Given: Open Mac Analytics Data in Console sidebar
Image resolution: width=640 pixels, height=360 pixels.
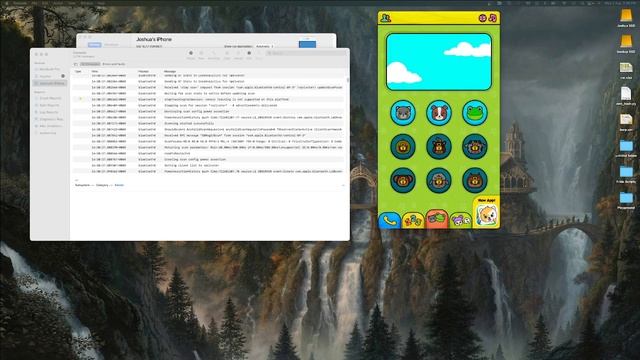Looking at the screenshot, I should click(x=50, y=126).
